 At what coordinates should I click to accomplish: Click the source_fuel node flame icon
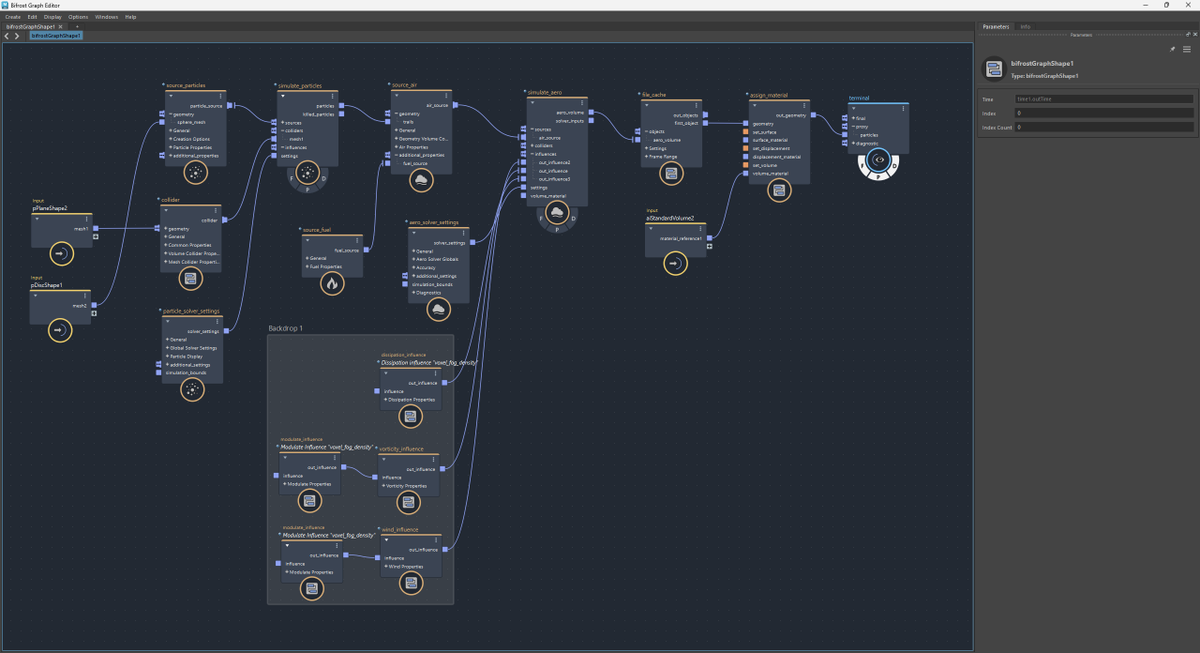point(332,284)
